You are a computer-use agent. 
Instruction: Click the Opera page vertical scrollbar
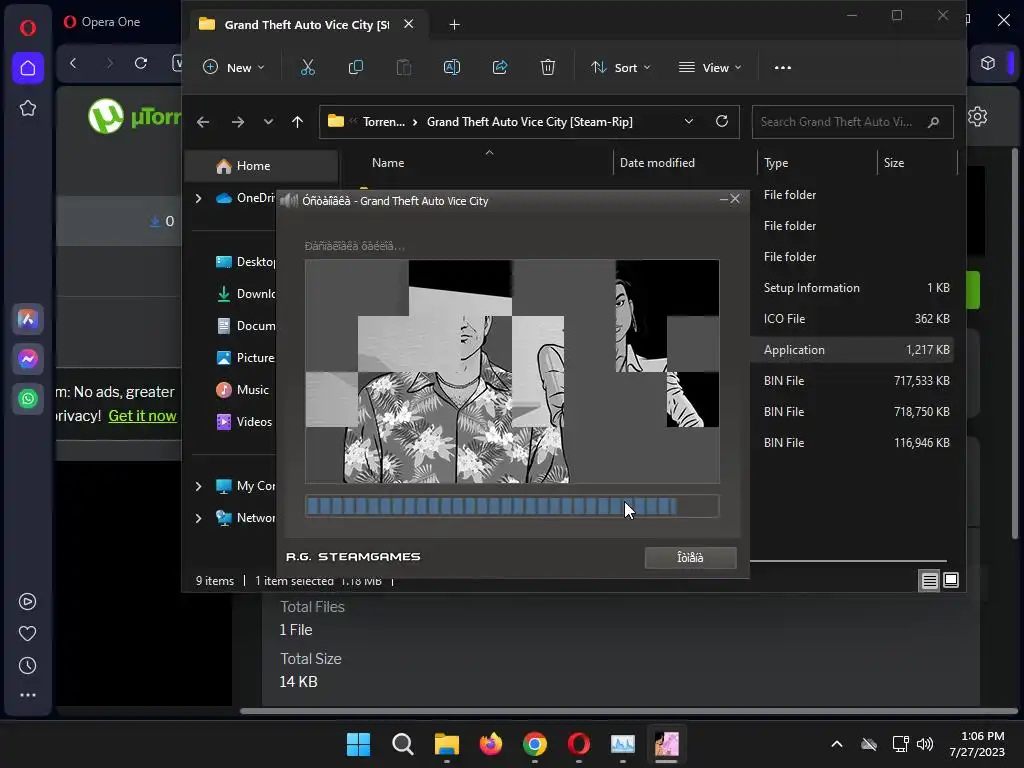point(1015,343)
